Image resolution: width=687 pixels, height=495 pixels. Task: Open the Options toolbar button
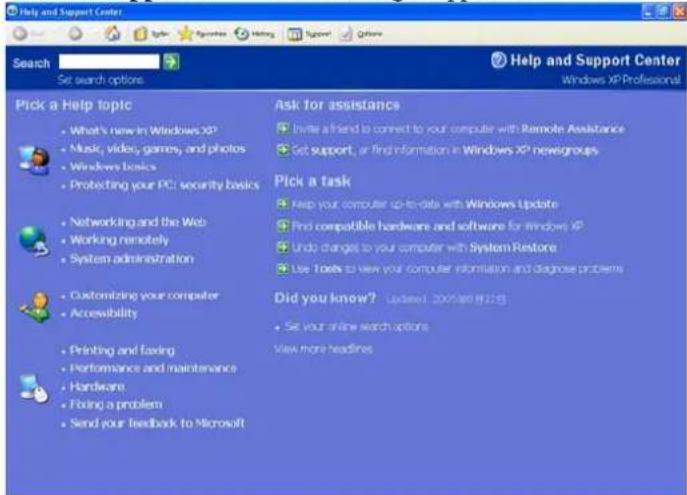point(362,34)
